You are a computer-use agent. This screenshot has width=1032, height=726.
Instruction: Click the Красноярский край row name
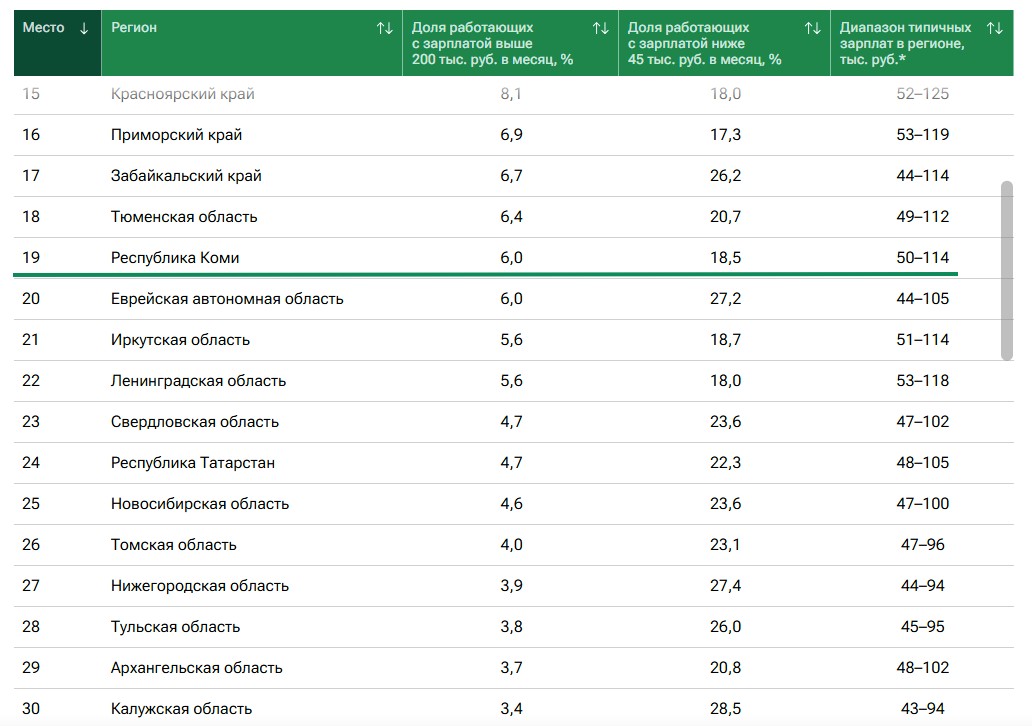[182, 94]
